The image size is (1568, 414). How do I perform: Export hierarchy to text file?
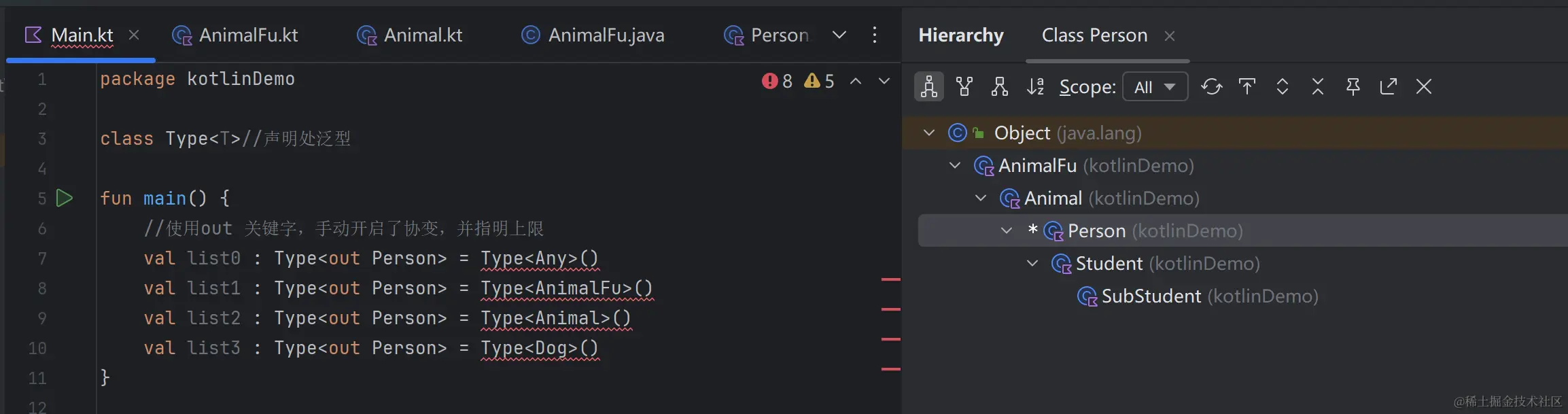tap(1388, 86)
